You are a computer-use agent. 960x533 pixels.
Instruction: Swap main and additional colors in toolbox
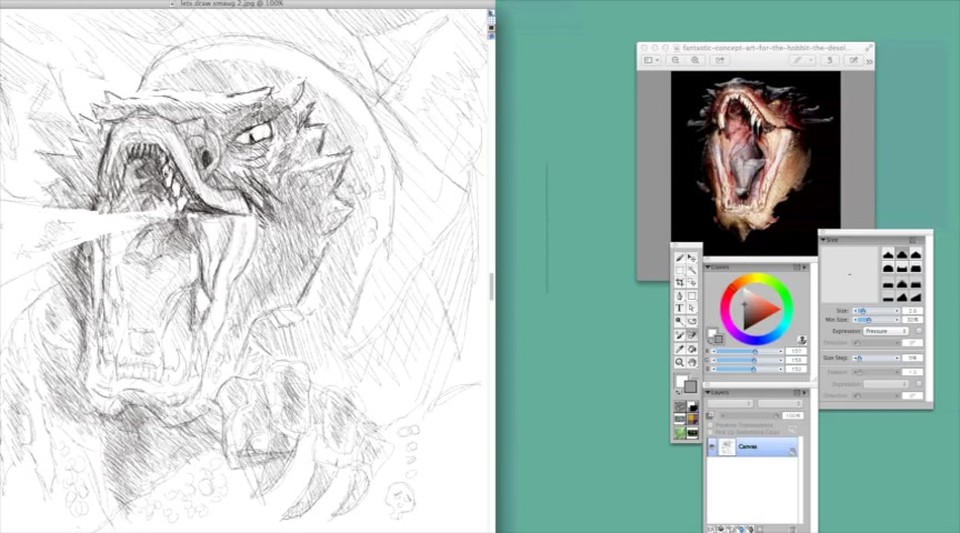678,392
